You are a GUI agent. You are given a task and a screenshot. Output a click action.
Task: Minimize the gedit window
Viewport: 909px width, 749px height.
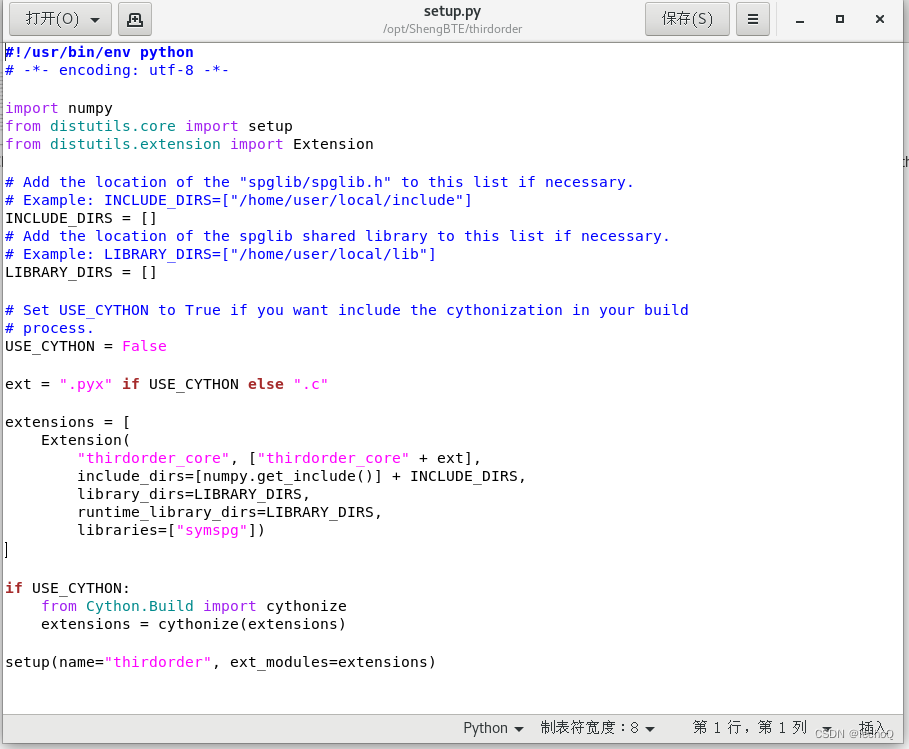click(x=800, y=20)
